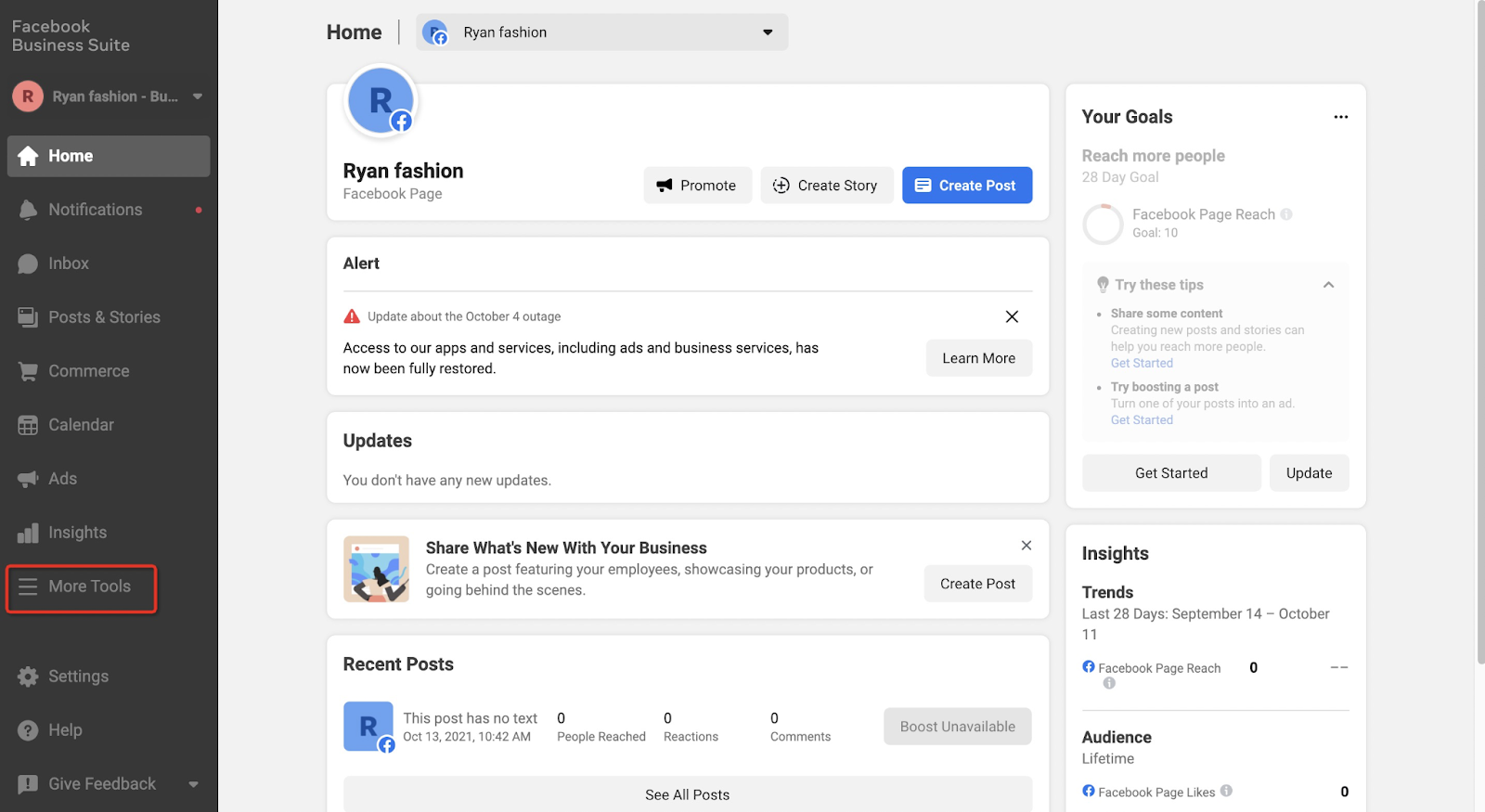Image resolution: width=1485 pixels, height=812 pixels.
Task: Click See All Posts
Action: (688, 794)
